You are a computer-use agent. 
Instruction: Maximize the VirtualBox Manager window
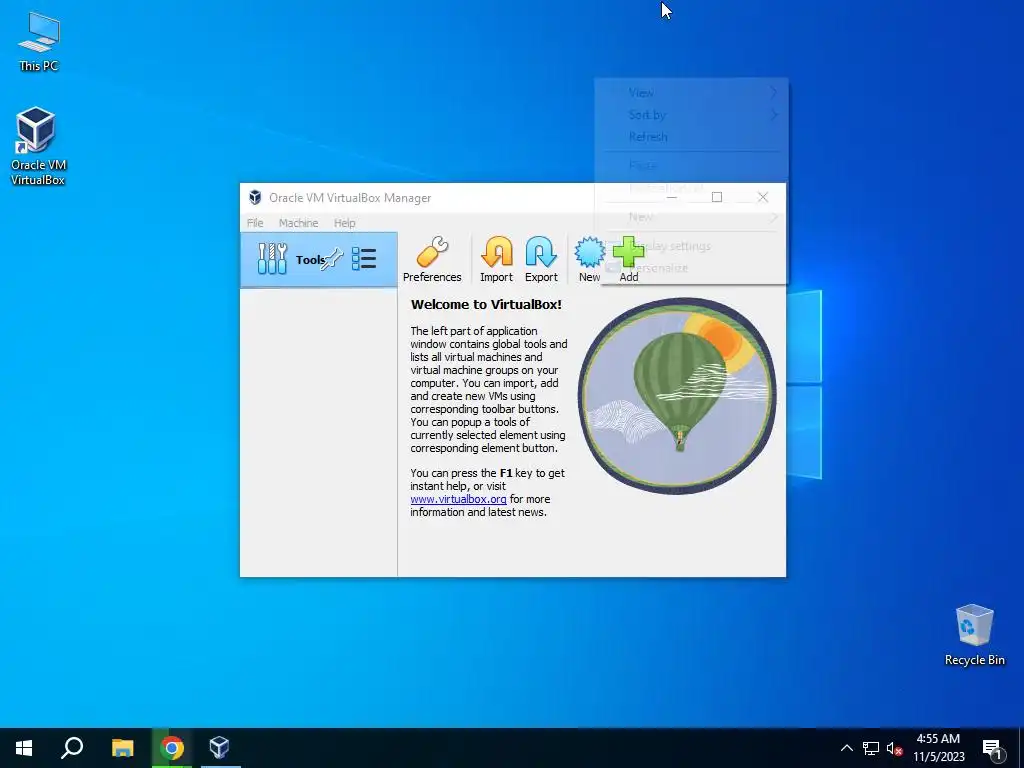click(716, 197)
